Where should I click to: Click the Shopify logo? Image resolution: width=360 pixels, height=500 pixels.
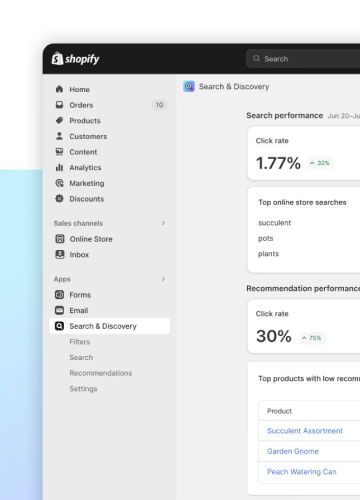[75, 59]
